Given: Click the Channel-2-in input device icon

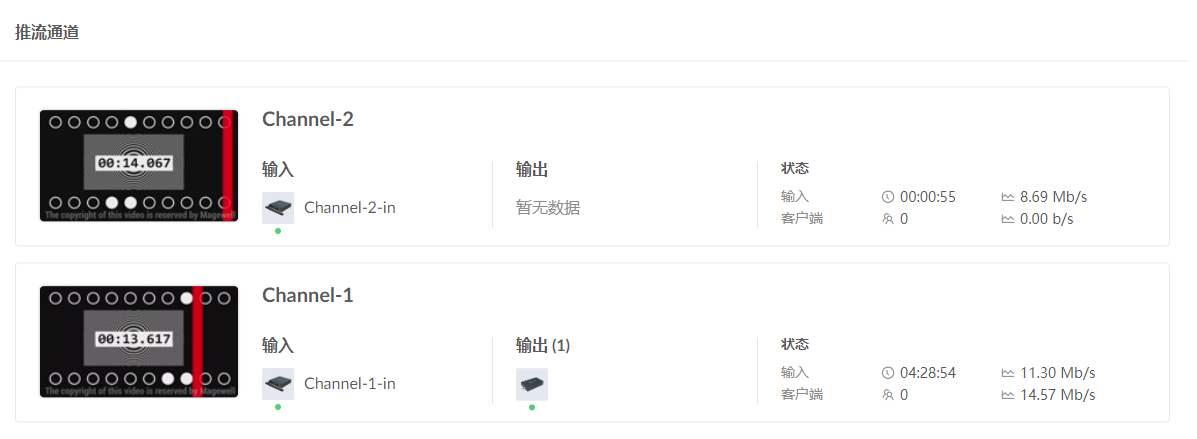Looking at the screenshot, I should [278, 208].
